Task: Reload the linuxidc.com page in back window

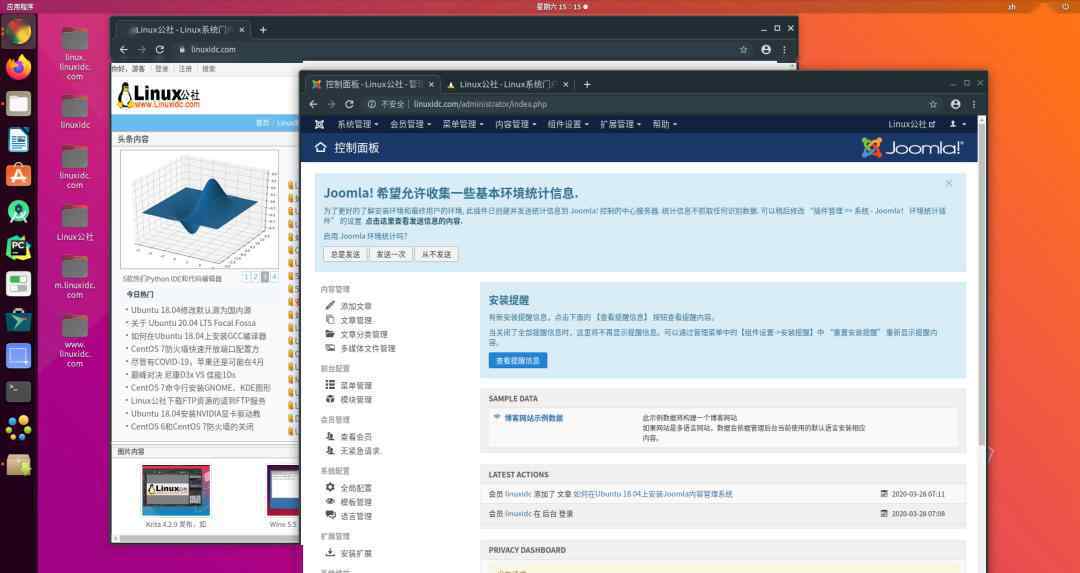Action: click(x=160, y=50)
